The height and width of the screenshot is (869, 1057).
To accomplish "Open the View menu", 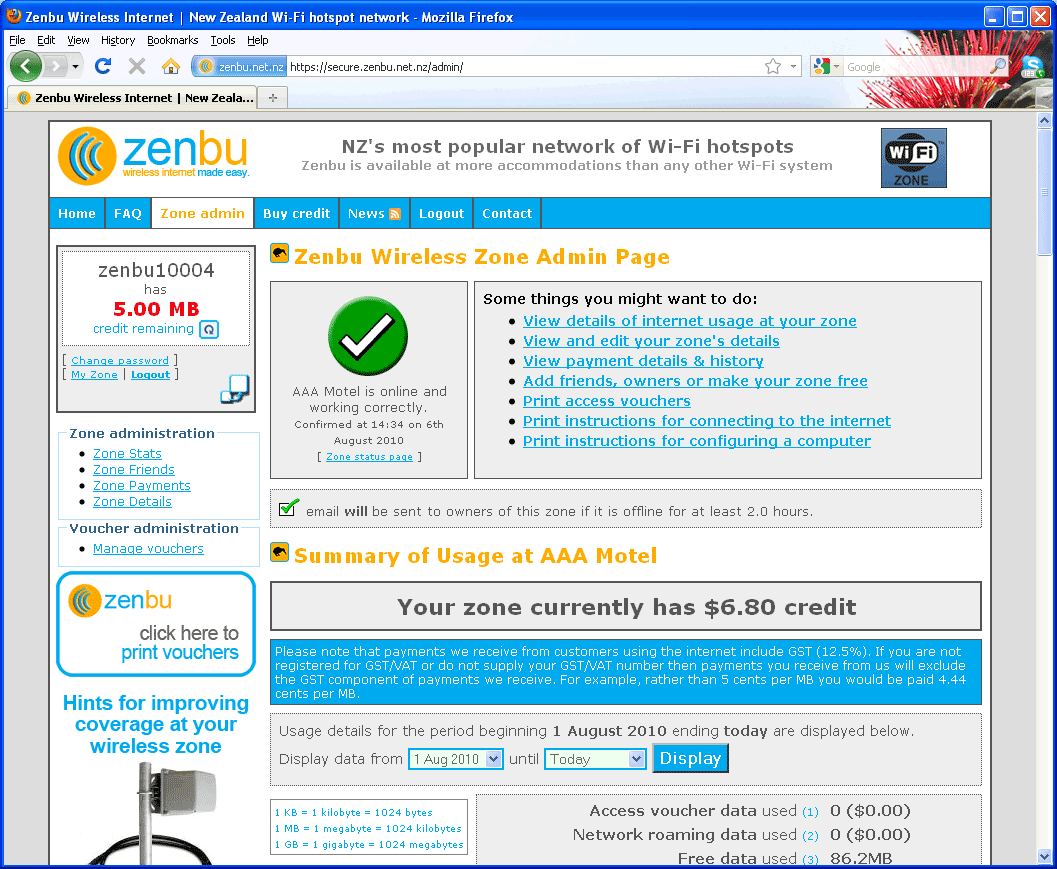I will pyautogui.click(x=78, y=40).
